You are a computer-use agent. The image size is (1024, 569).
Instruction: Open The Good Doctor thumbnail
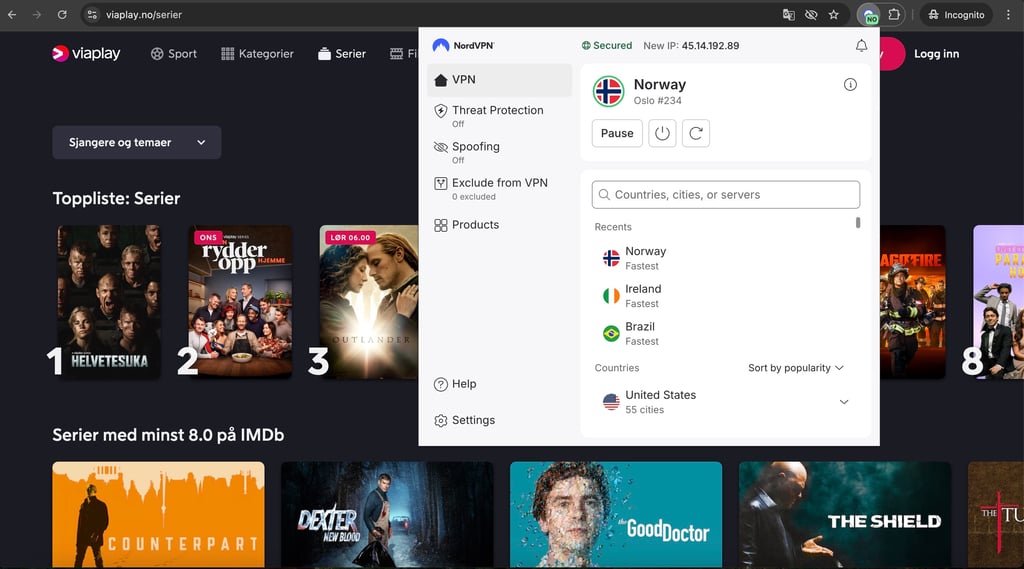click(x=616, y=515)
